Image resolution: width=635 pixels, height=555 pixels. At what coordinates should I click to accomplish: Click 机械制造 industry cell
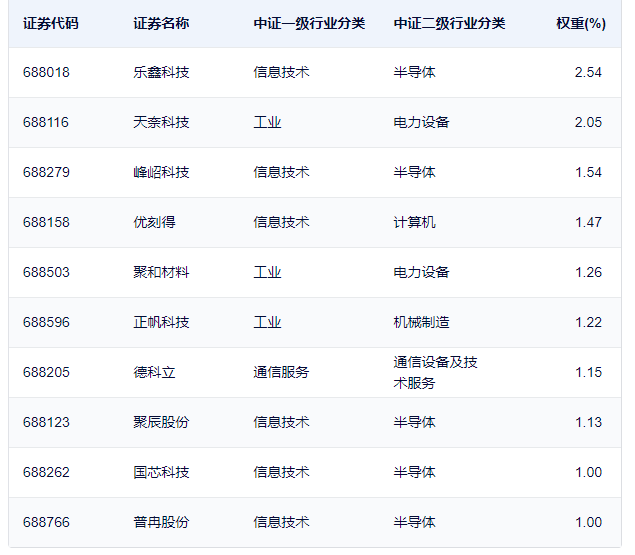click(x=422, y=322)
